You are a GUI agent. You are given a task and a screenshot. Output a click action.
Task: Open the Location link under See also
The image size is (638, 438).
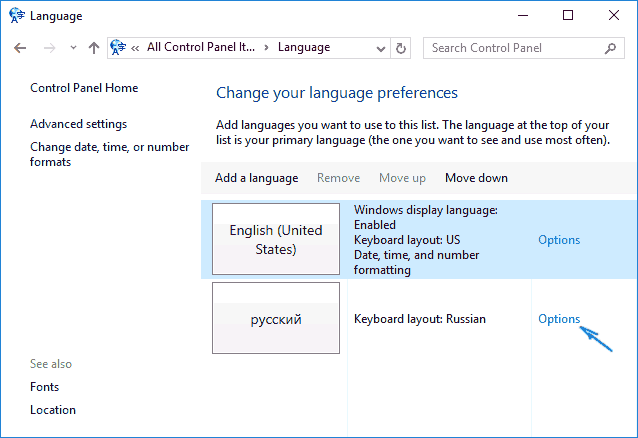click(53, 410)
